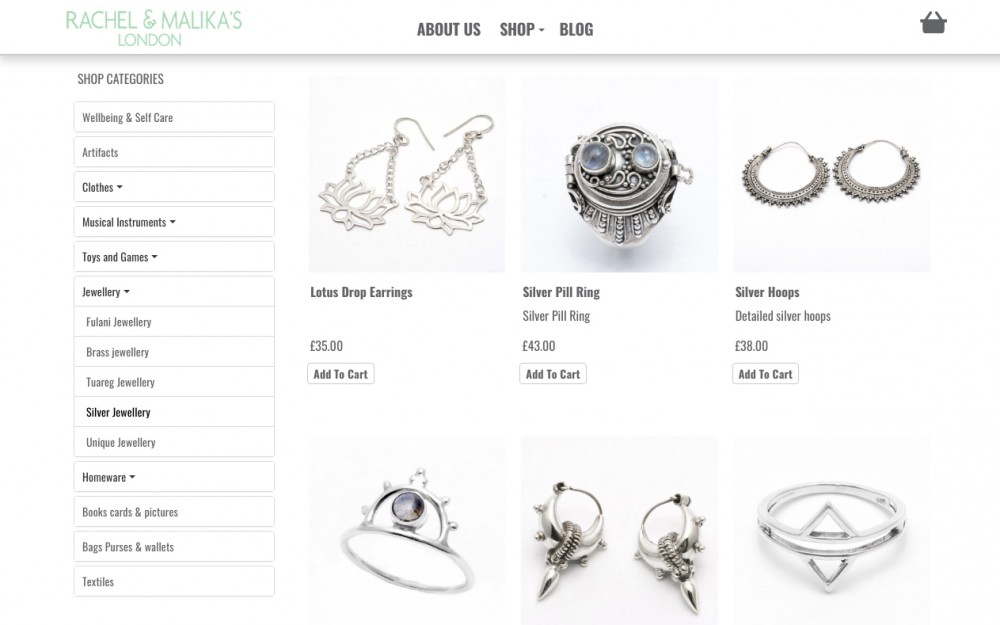Open the ABOUT US page
The width and height of the screenshot is (1000, 625).
(448, 29)
